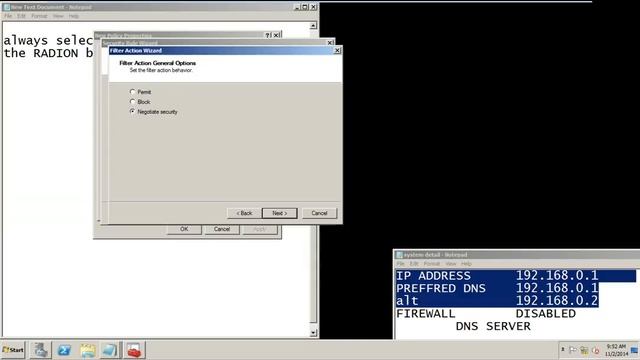Open the Action Center flag icon
640x360 pixels.
[573, 350]
